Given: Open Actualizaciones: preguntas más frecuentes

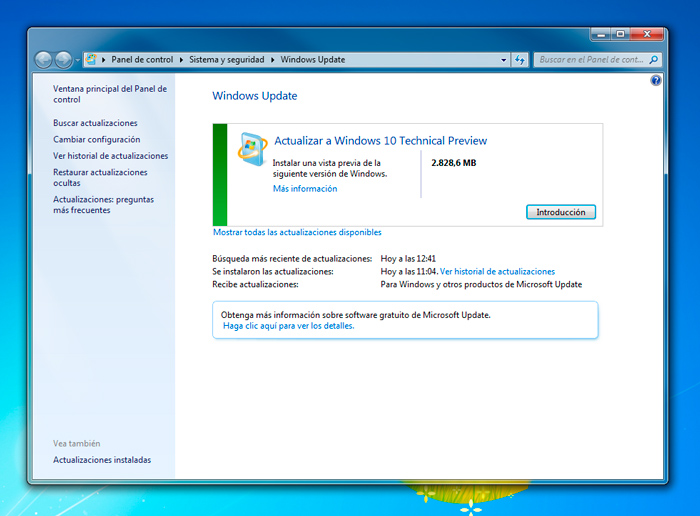Looking at the screenshot, I should click(x=103, y=204).
